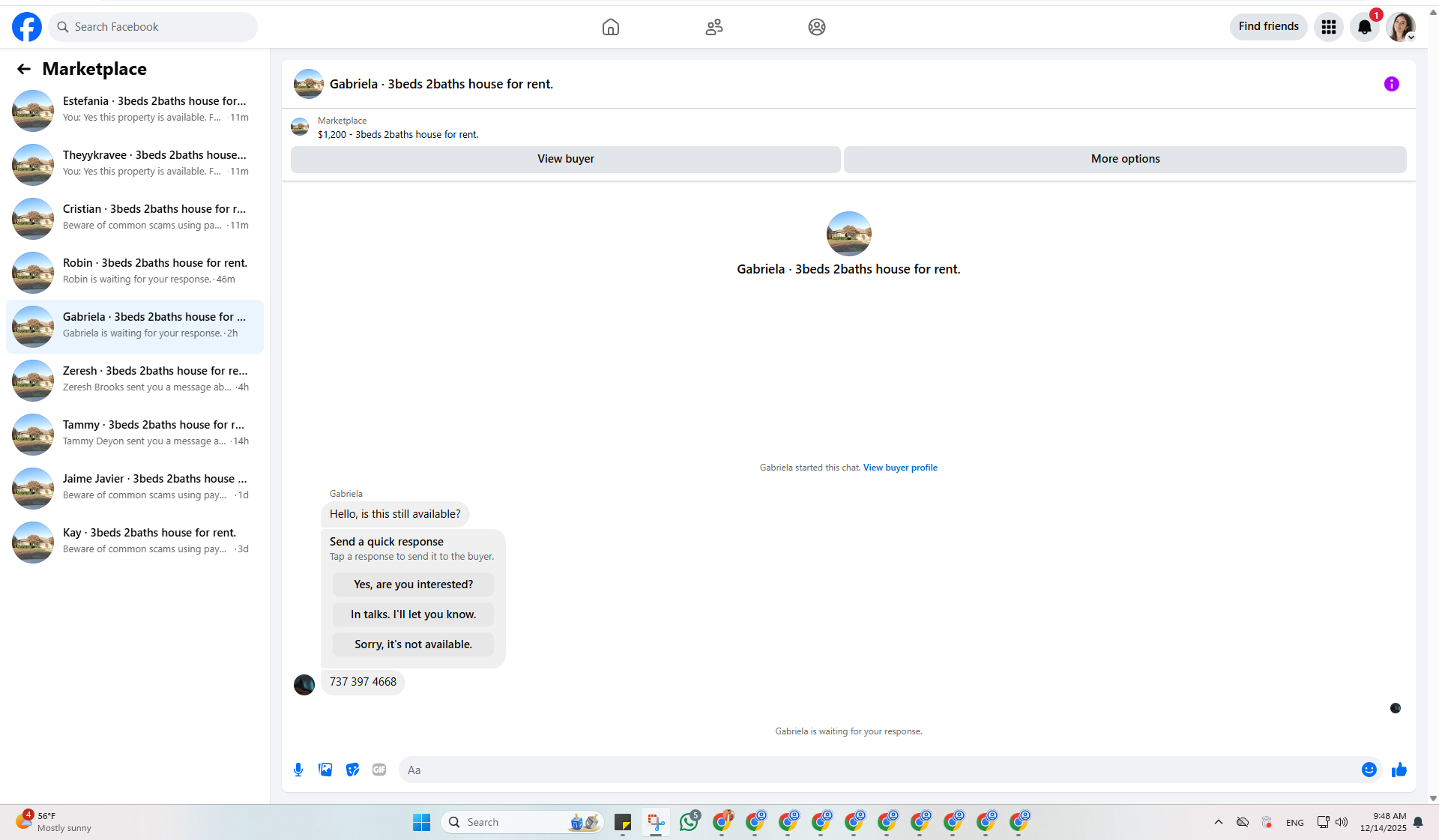Switch input language via ENG indicator
The image size is (1439, 840).
(x=1295, y=823)
